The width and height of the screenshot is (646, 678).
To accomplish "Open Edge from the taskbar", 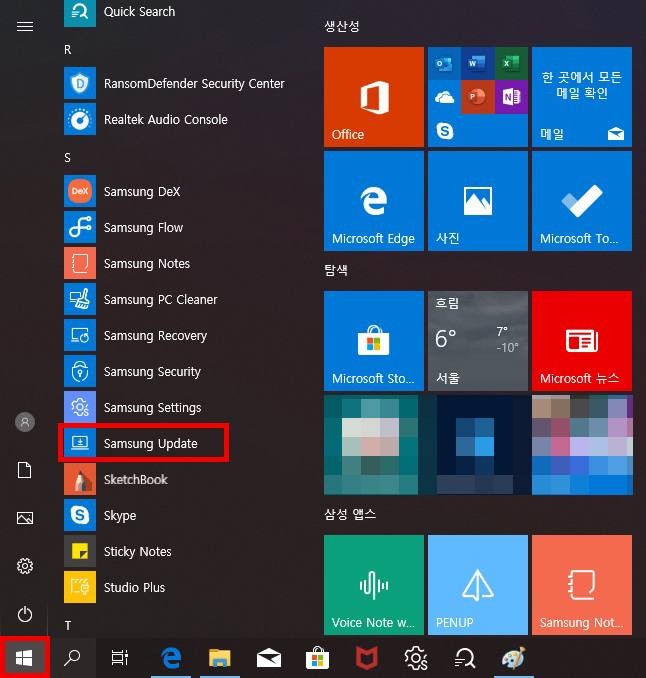I will (171, 658).
